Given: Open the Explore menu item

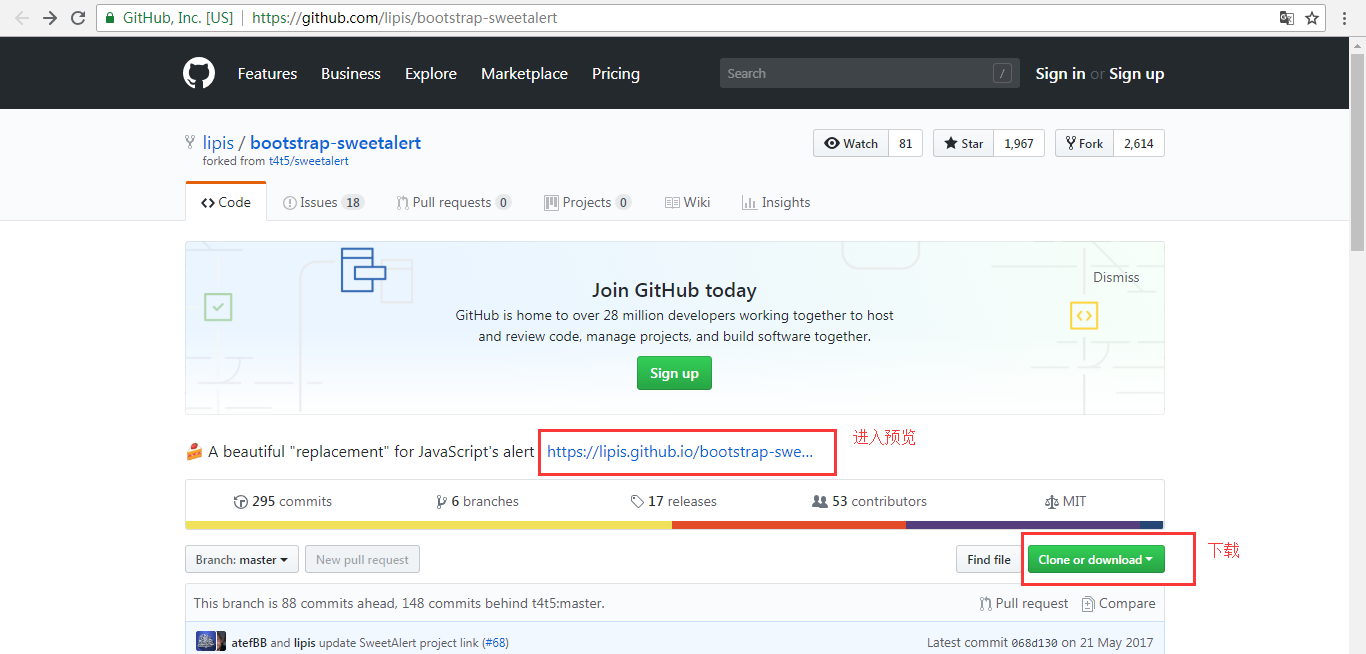Looking at the screenshot, I should pos(431,74).
